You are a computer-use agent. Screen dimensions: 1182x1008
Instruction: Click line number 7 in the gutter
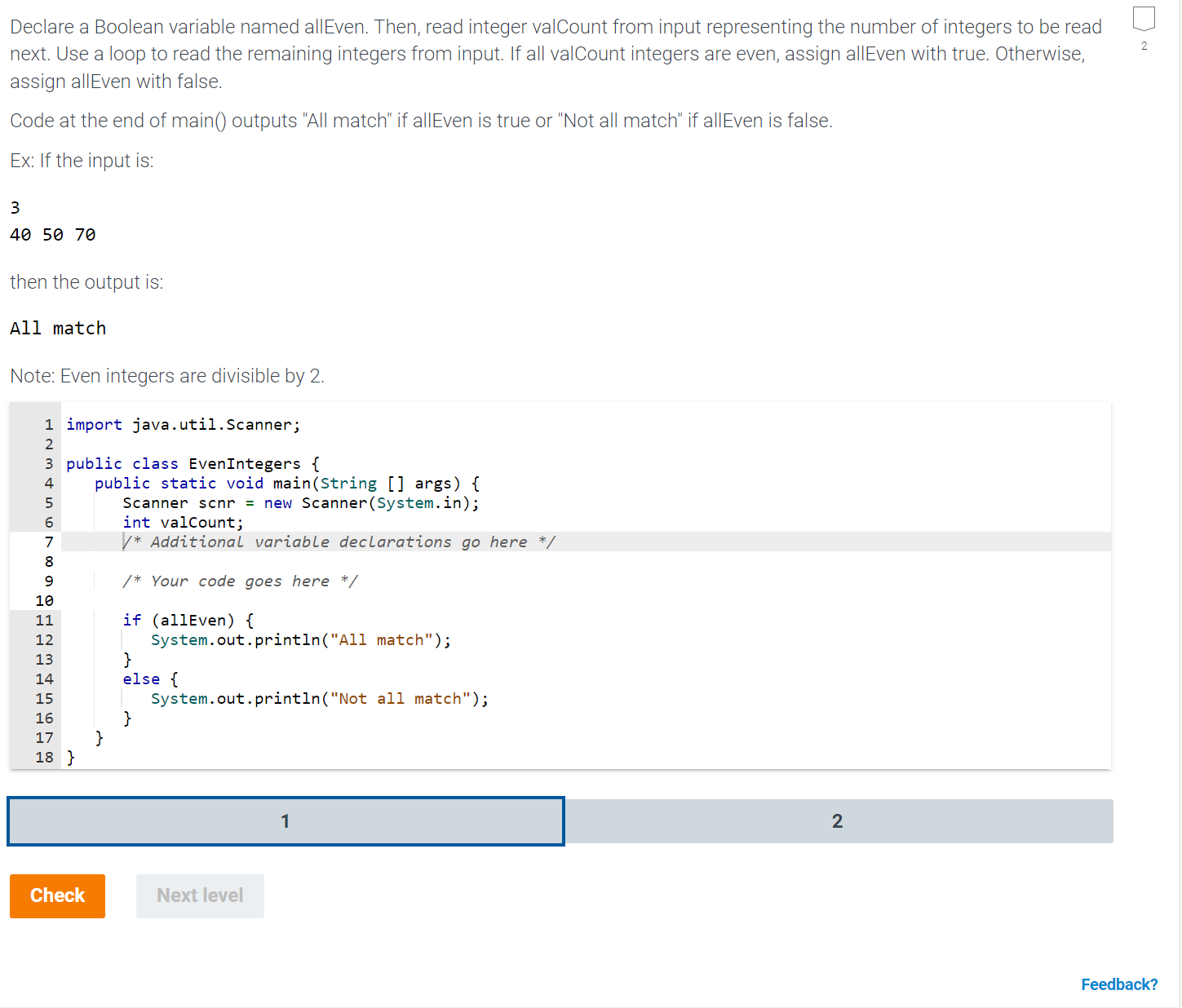click(48, 542)
